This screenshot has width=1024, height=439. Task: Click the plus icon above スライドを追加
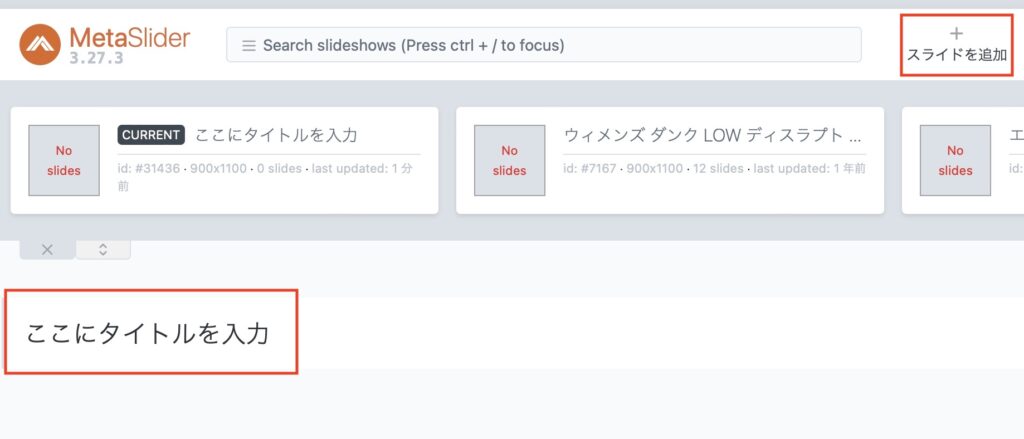956,33
